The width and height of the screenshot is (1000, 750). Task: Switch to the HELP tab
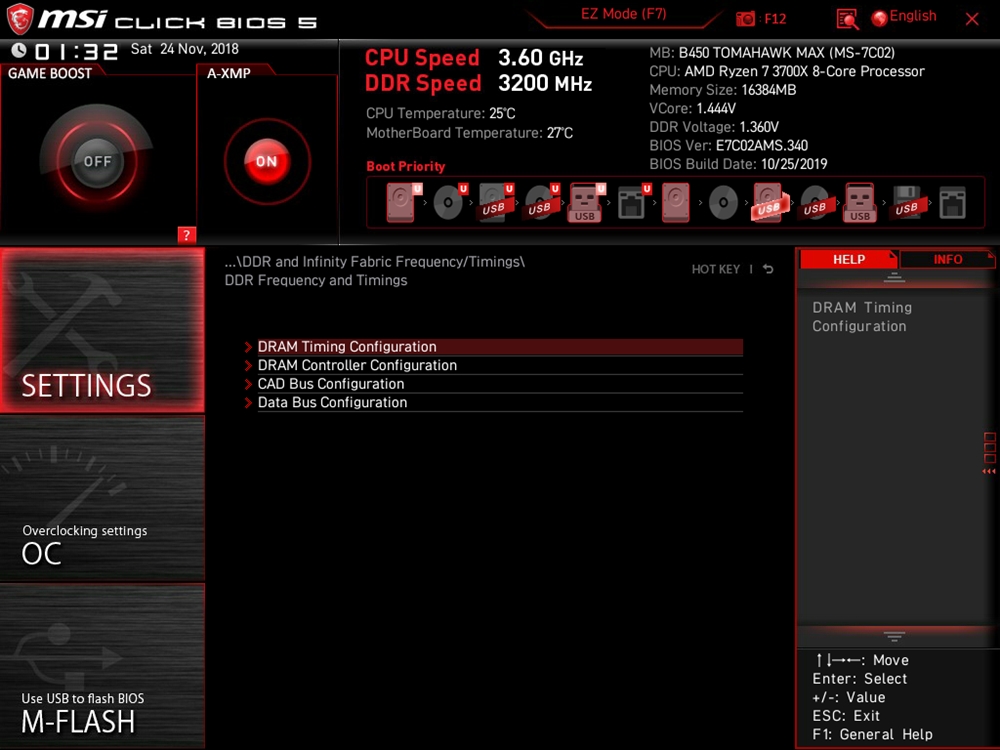pyautogui.click(x=848, y=260)
